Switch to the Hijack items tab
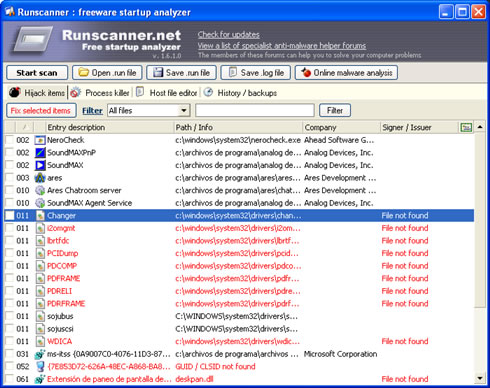The image size is (490, 388). (x=37, y=93)
